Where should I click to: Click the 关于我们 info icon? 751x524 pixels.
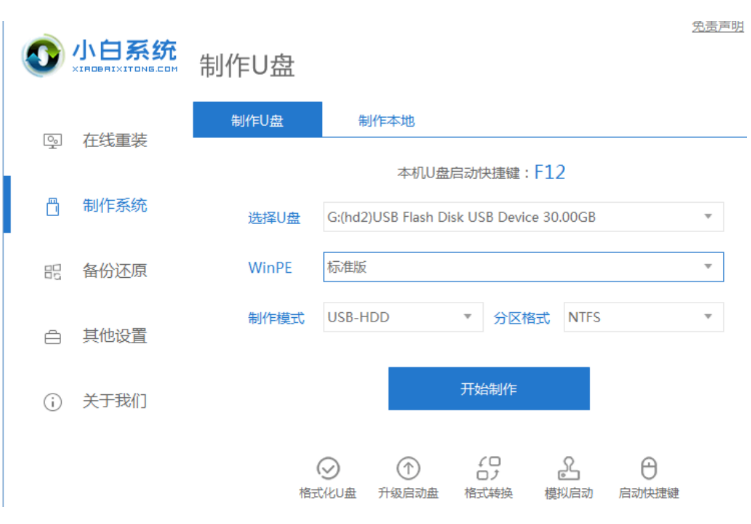(x=53, y=402)
